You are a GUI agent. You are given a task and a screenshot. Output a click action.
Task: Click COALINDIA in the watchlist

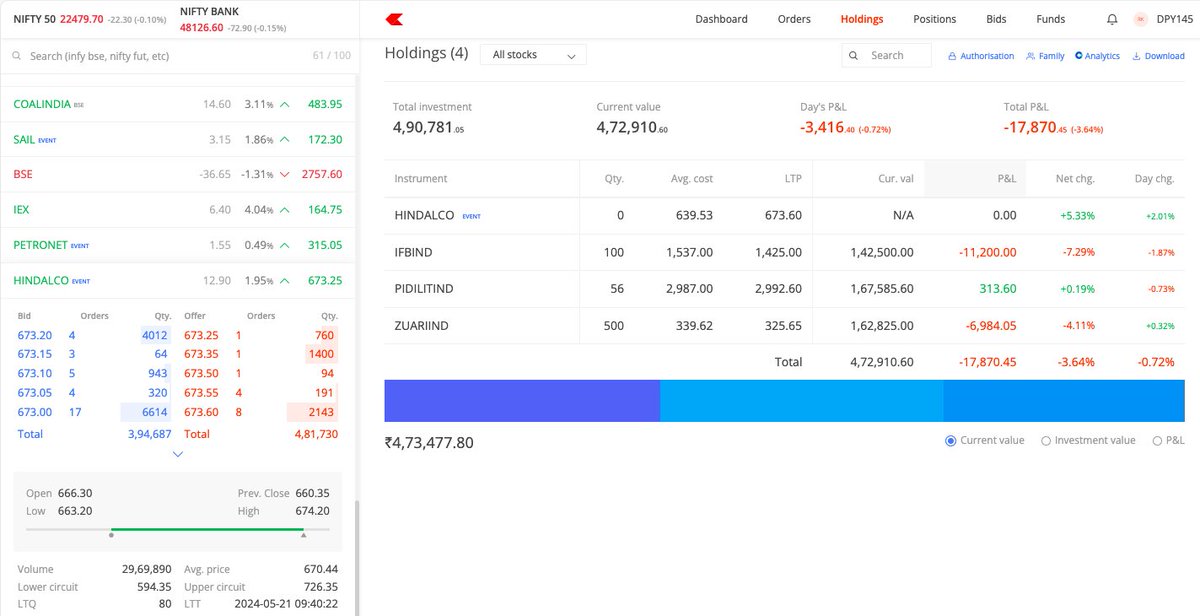[41, 104]
